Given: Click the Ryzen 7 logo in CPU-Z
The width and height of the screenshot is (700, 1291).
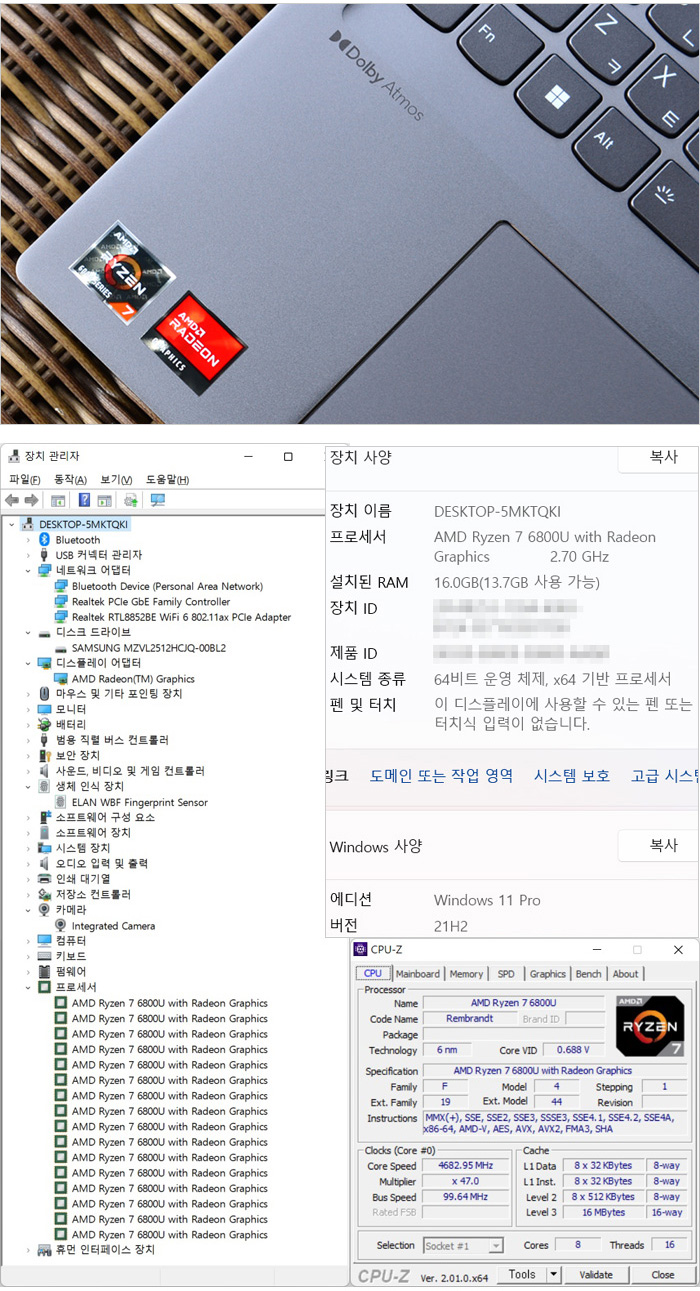Looking at the screenshot, I should point(650,1026).
